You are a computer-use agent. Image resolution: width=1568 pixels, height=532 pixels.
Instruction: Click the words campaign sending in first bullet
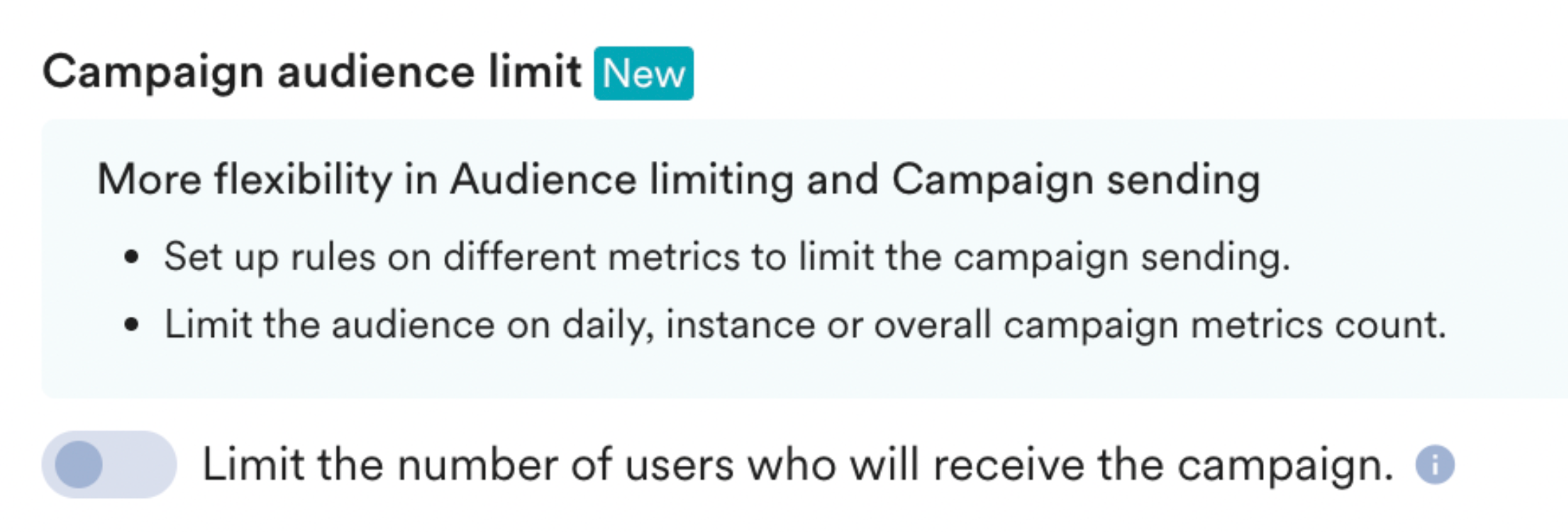[x=1122, y=257]
